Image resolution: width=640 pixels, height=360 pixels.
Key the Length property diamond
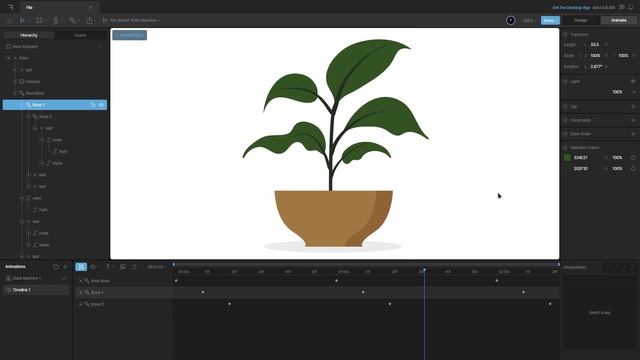click(606, 44)
